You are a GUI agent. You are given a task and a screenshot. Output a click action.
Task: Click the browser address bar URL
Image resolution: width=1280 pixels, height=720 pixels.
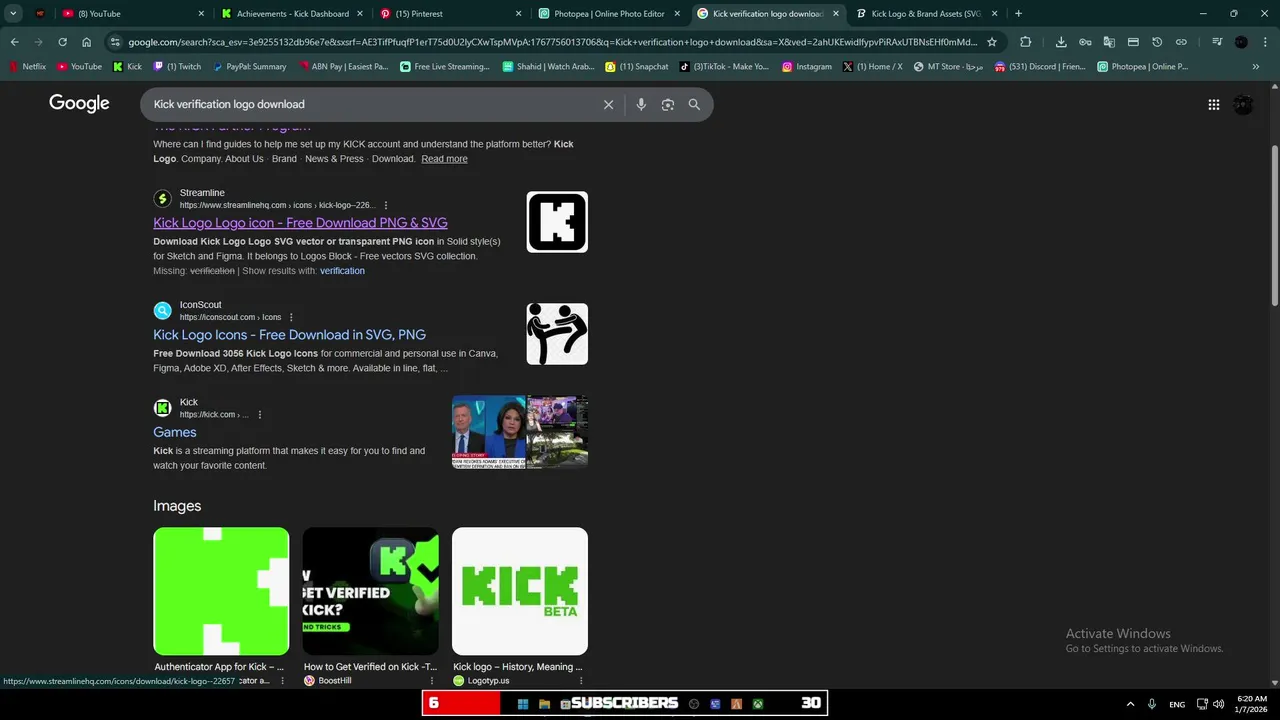(x=552, y=42)
